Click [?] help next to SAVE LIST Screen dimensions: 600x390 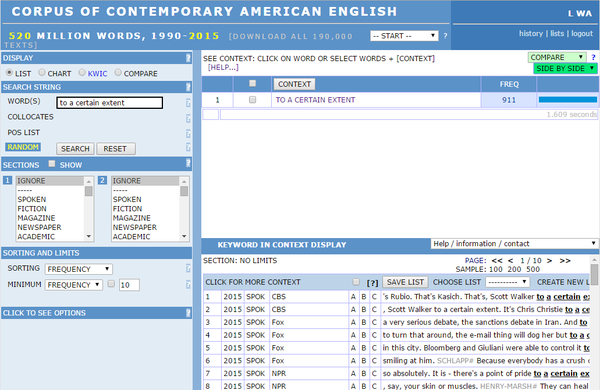[x=372, y=283]
